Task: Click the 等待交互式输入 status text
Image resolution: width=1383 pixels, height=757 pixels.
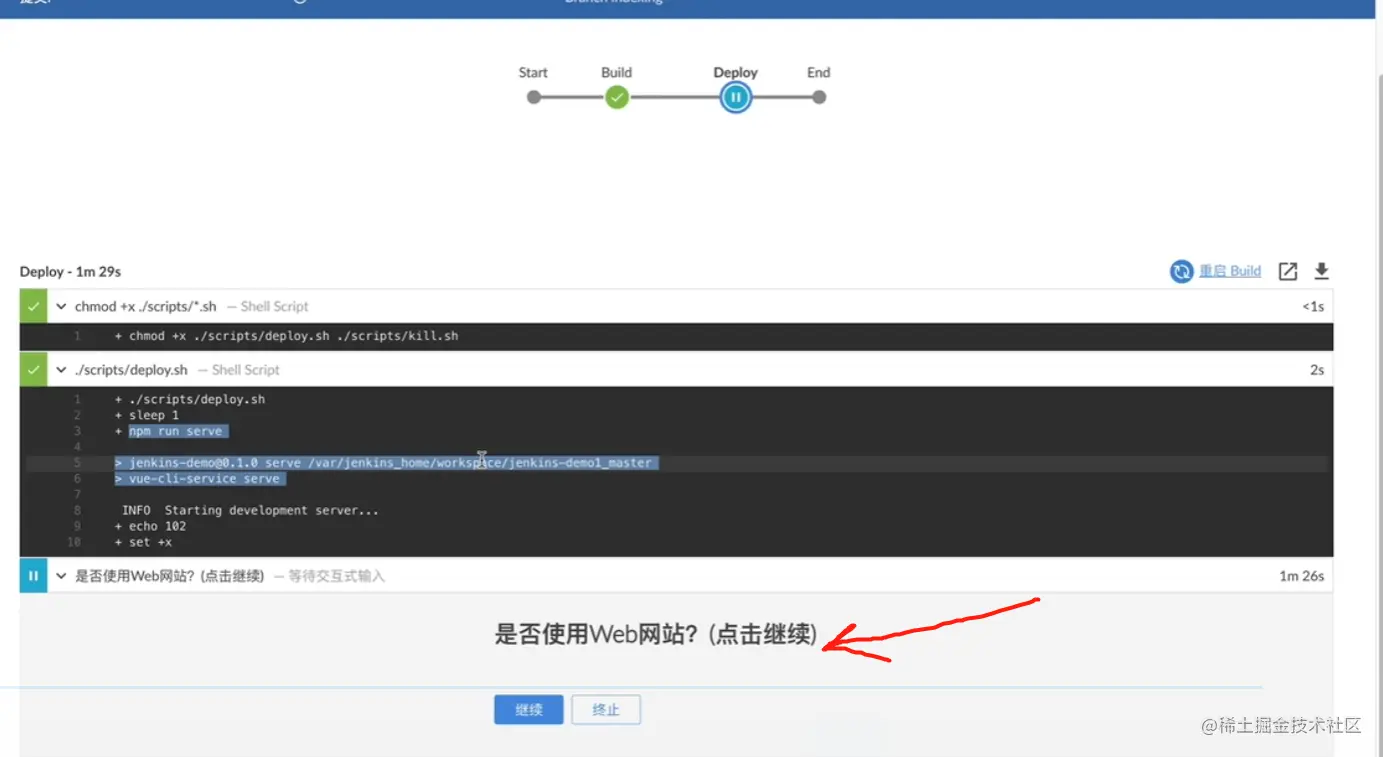Action: tap(336, 576)
